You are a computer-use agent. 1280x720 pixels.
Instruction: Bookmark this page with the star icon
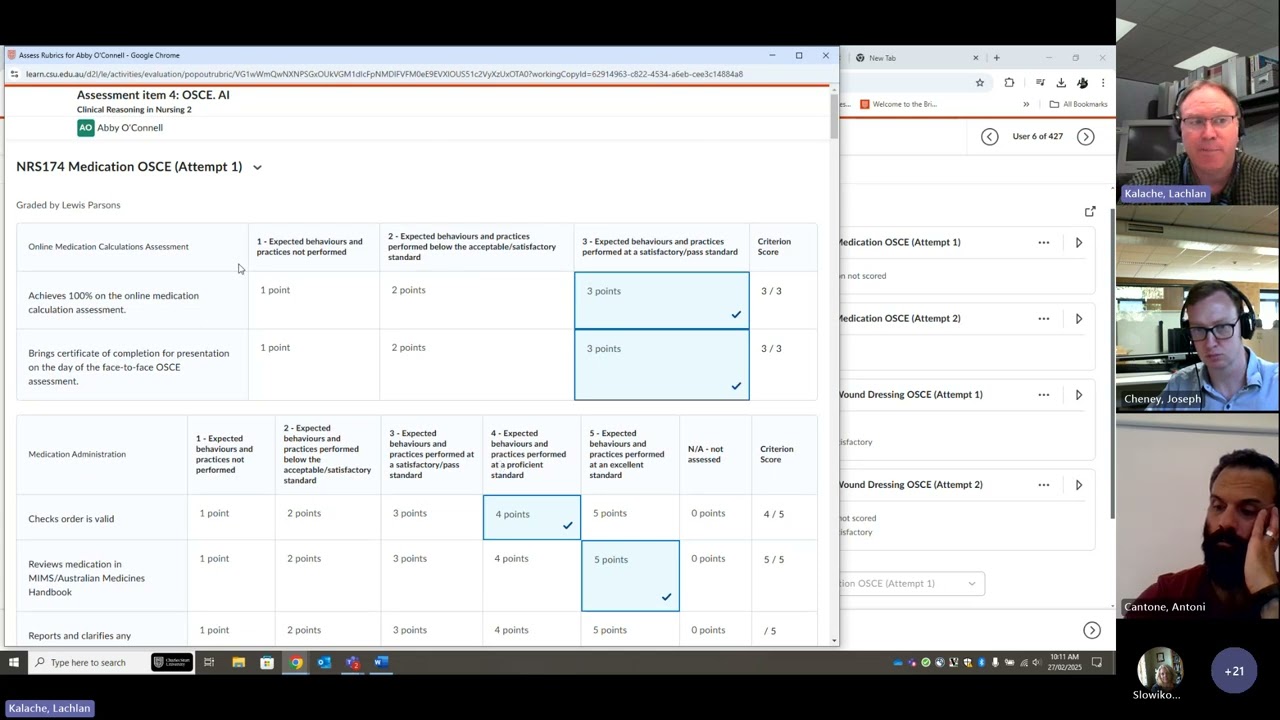[980, 83]
